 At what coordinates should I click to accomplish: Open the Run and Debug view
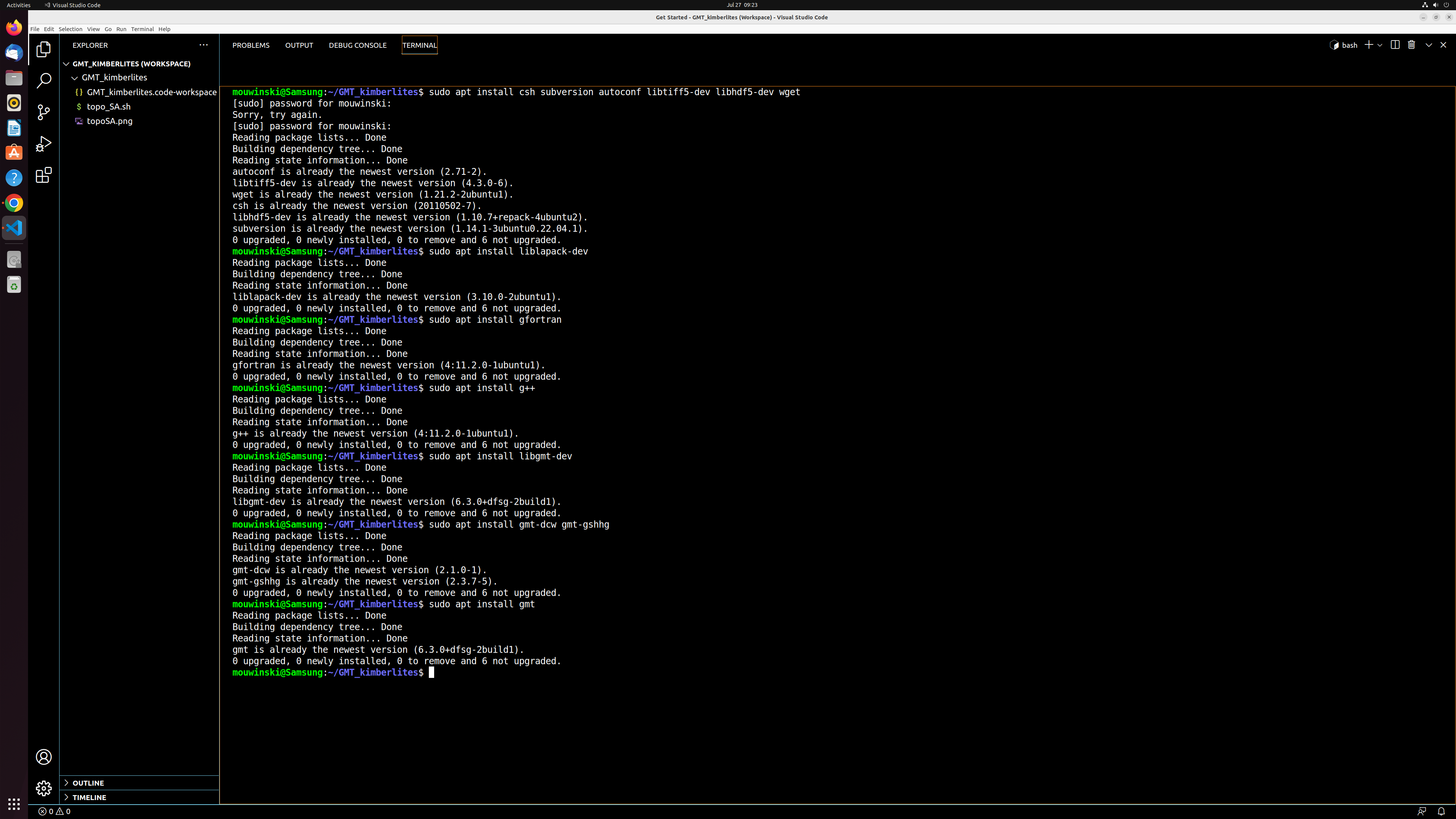[44, 144]
